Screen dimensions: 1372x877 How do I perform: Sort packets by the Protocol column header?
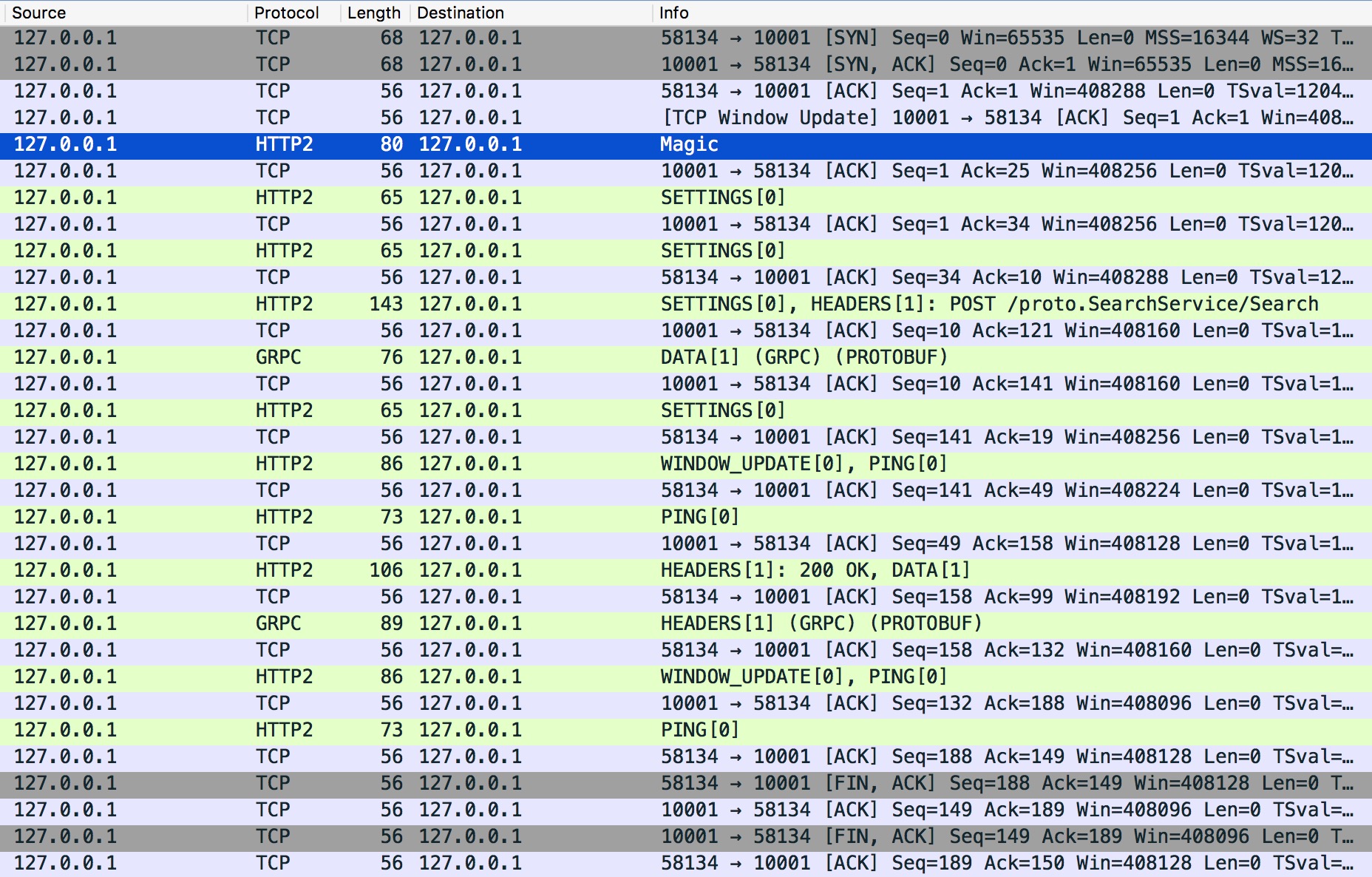click(286, 13)
